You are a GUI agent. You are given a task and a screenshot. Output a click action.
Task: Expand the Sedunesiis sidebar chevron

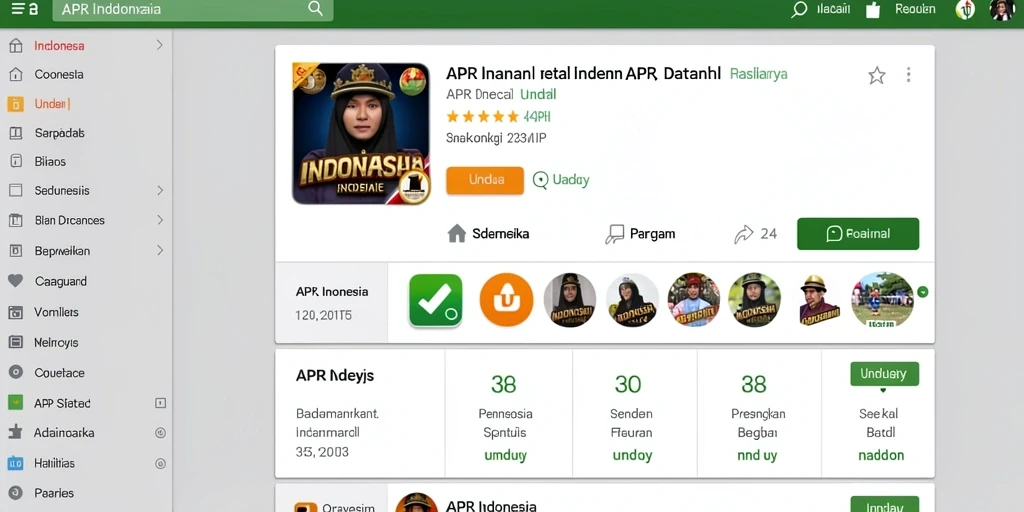[x=160, y=191]
